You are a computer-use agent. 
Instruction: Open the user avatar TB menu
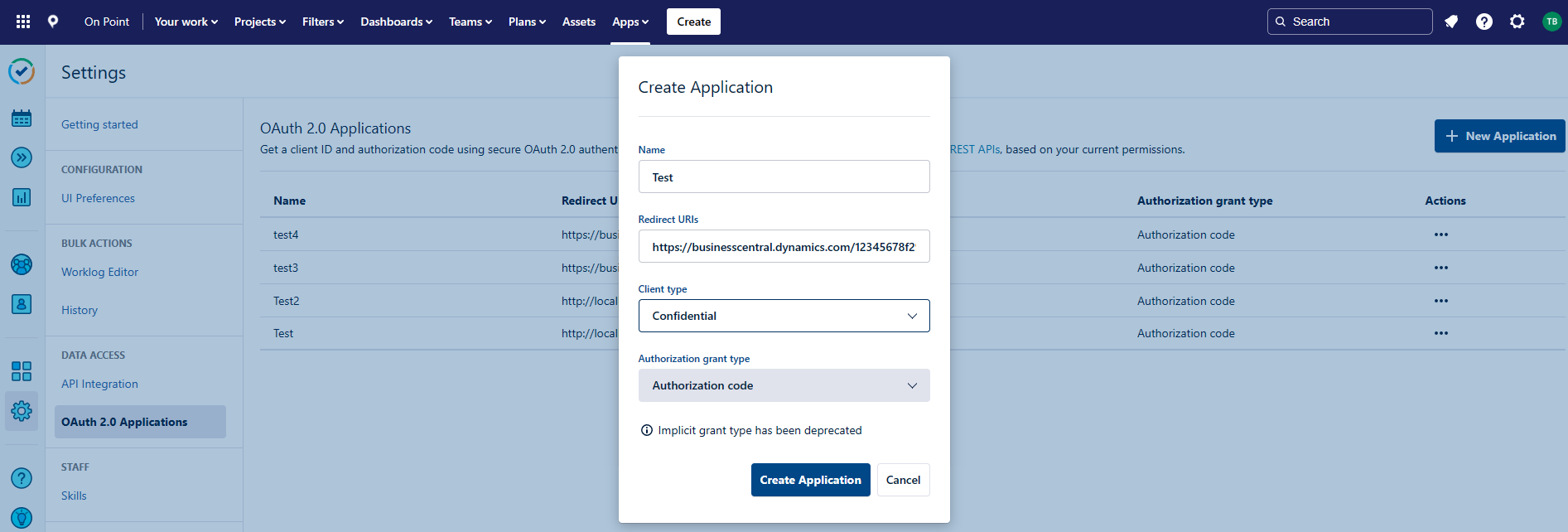point(1551,22)
